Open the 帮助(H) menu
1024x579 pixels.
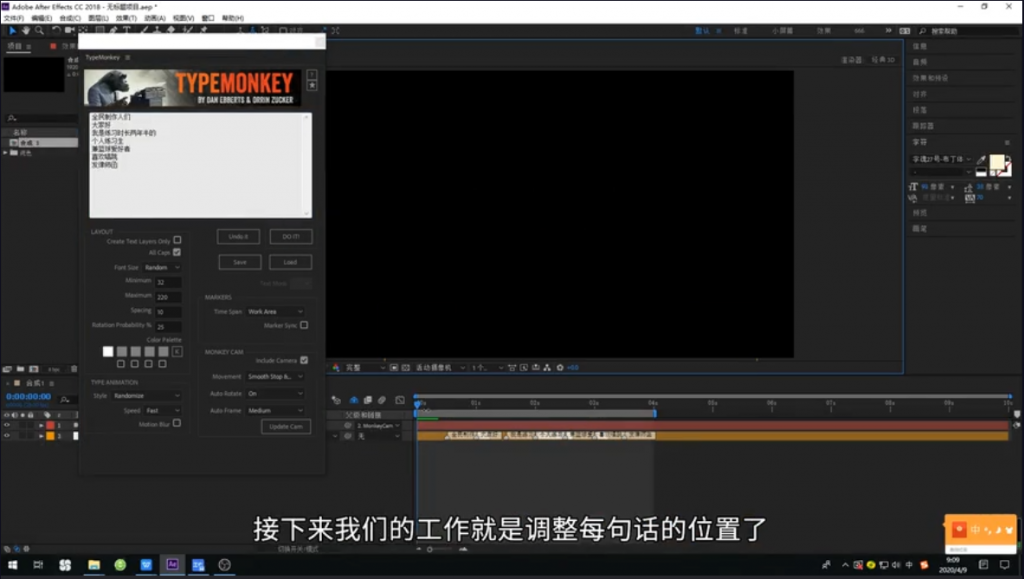tap(232, 18)
